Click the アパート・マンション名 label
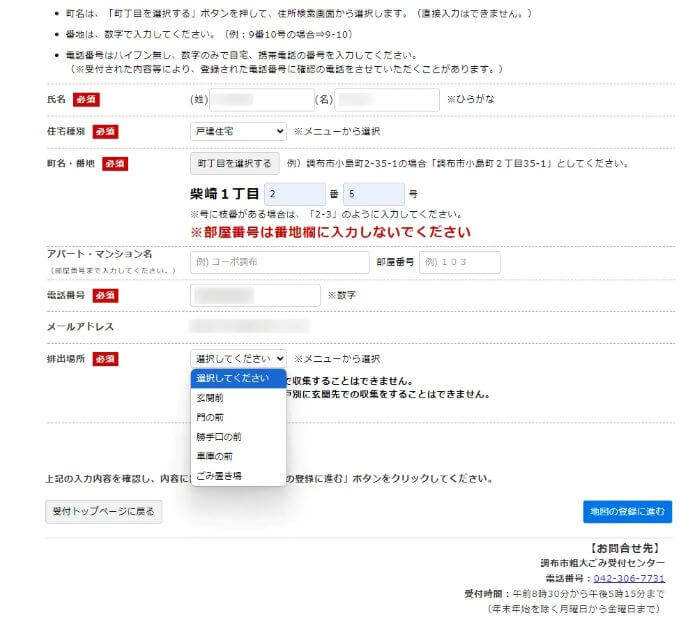The image size is (700, 627). pos(100,254)
